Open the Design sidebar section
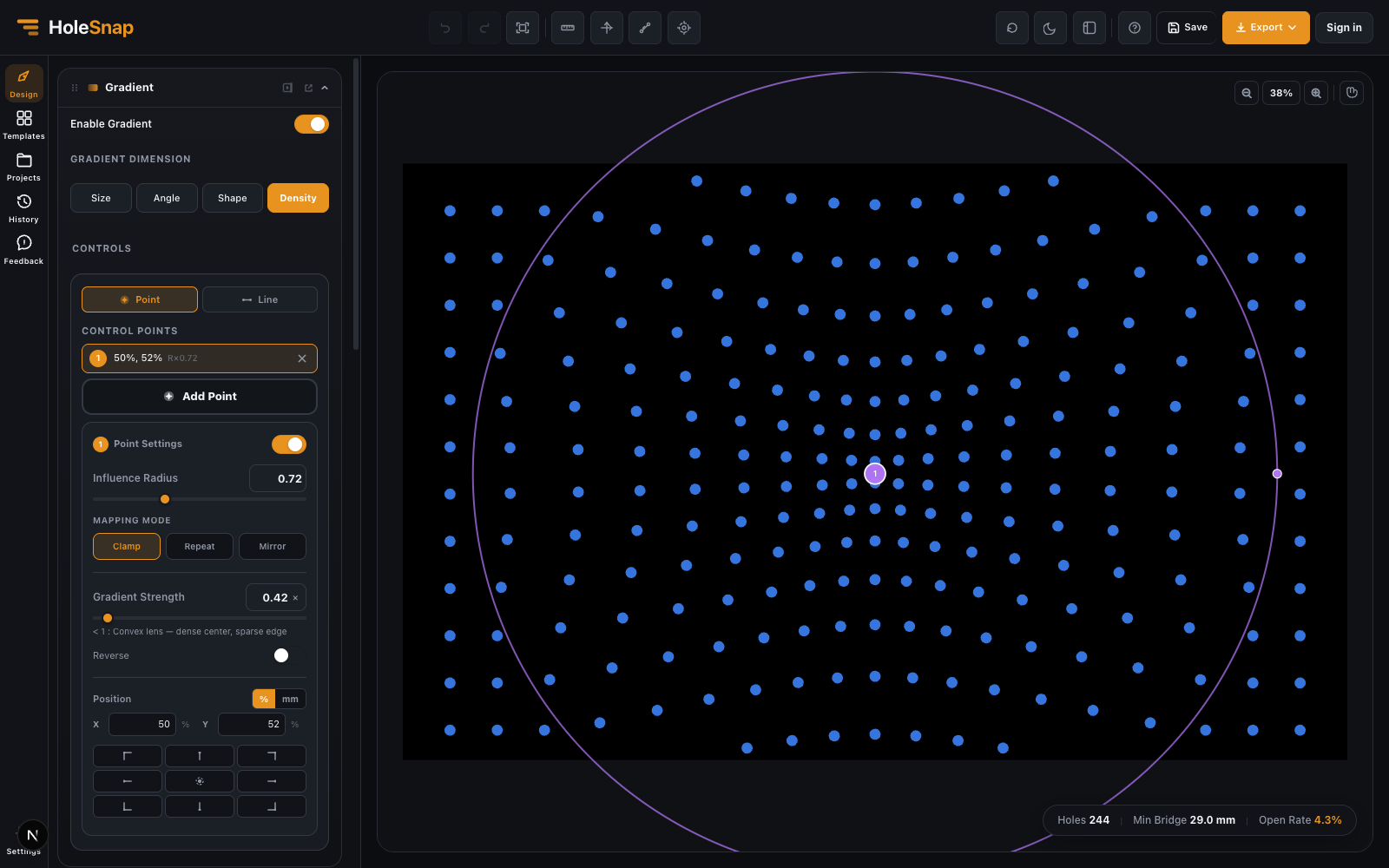Viewport: 1389px width, 868px height. tap(23, 83)
